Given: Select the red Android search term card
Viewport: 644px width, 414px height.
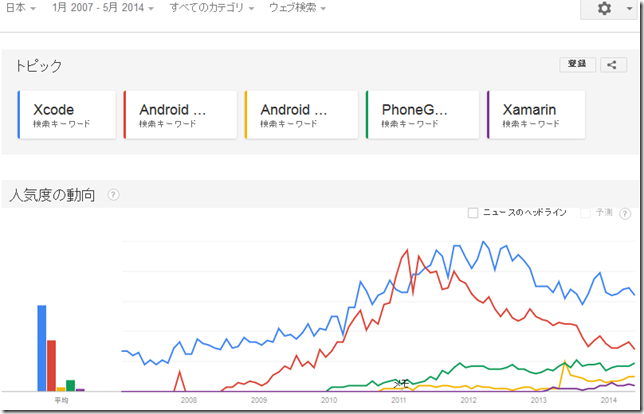Looking at the screenshot, I should [x=180, y=115].
